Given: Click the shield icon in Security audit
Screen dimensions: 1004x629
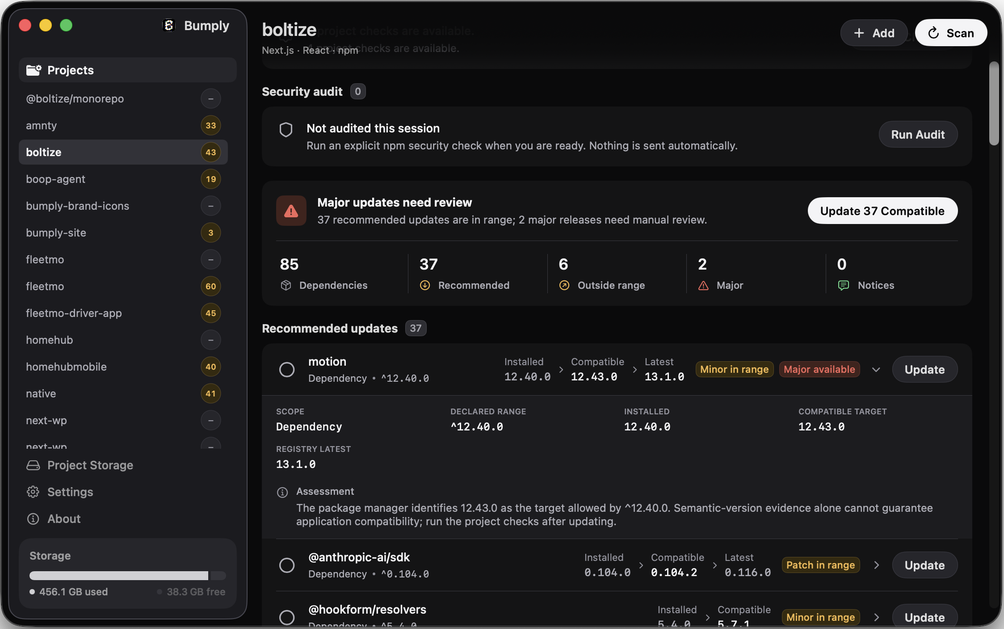Looking at the screenshot, I should 286,130.
